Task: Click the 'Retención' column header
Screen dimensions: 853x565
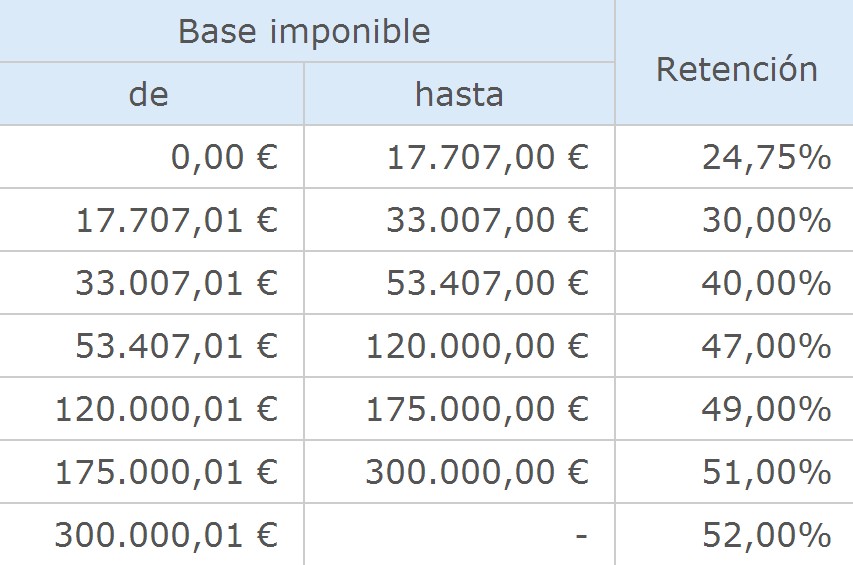Action: click(736, 69)
